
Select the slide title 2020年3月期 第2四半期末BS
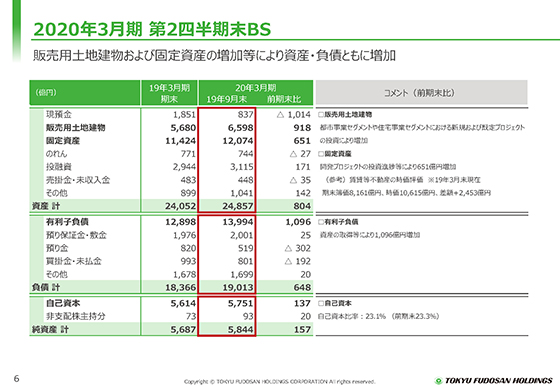(152, 29)
